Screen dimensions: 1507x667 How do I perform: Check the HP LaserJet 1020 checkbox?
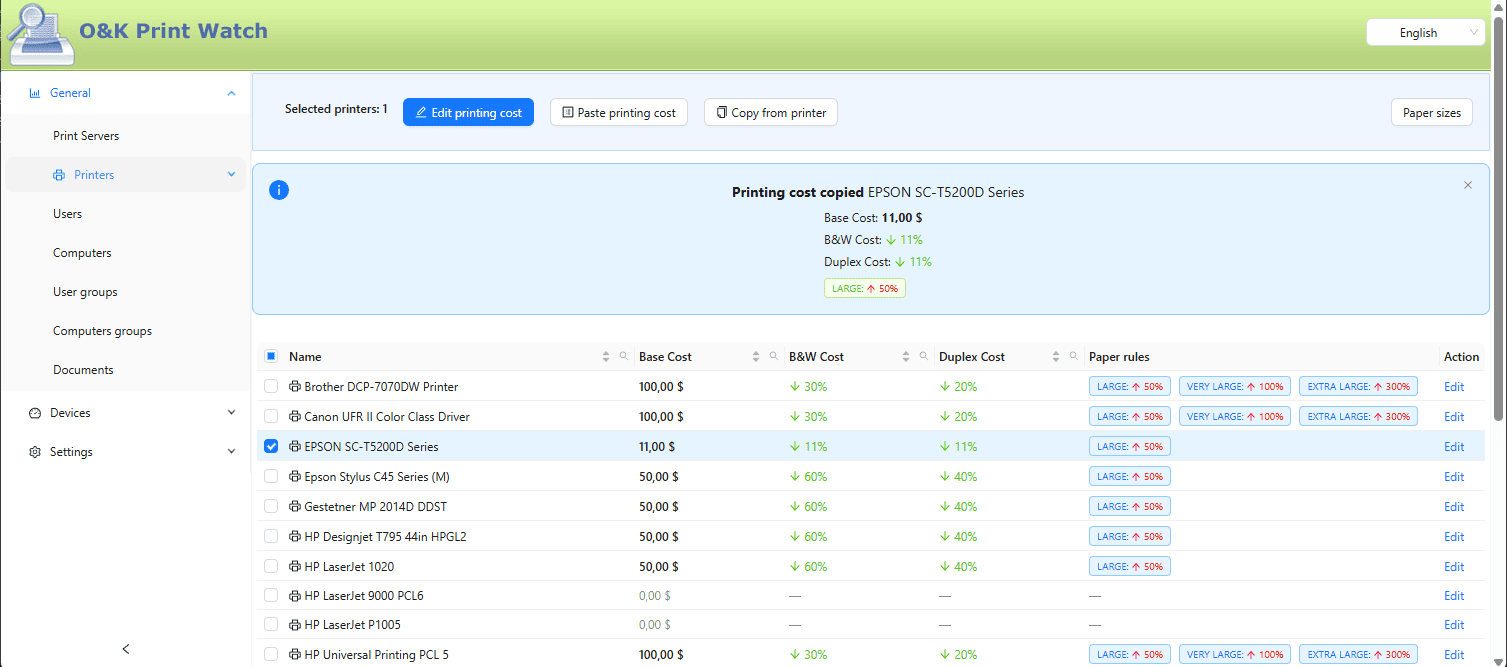click(271, 566)
